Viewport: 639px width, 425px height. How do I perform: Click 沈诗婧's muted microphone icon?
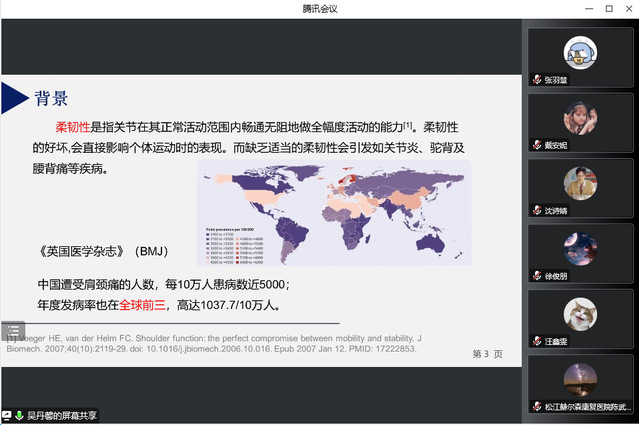pyautogui.click(x=537, y=211)
